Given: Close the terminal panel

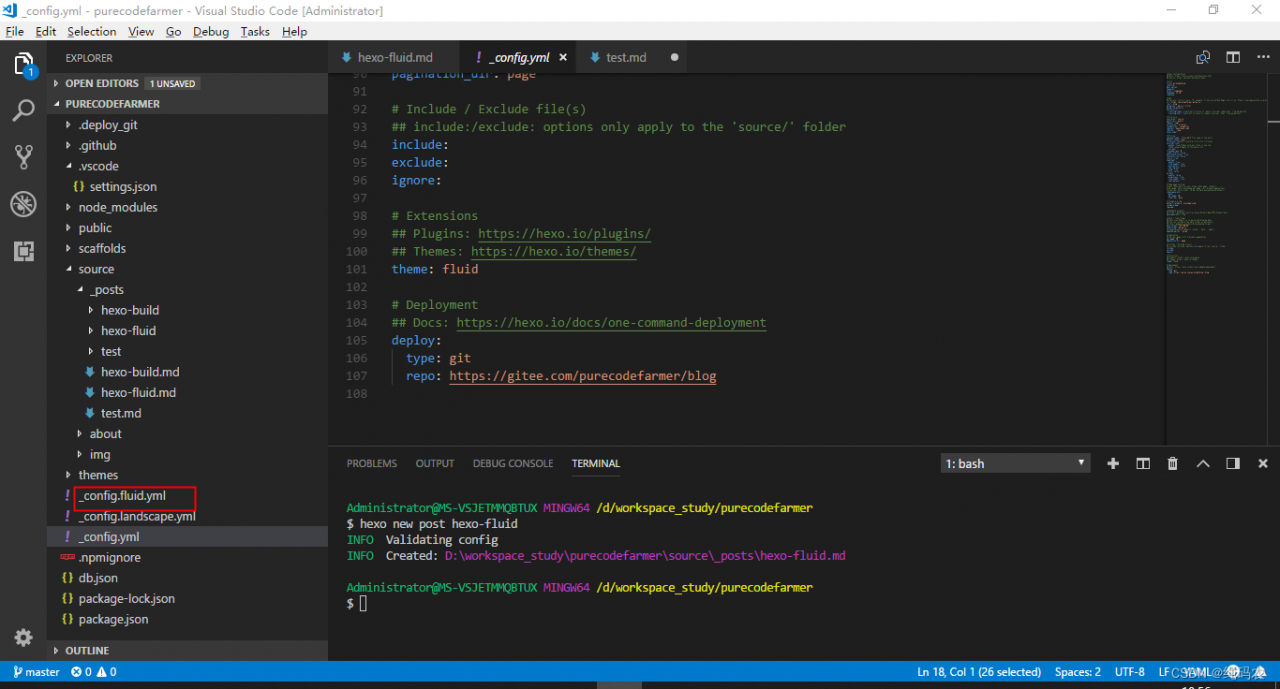Looking at the screenshot, I should point(1263,463).
